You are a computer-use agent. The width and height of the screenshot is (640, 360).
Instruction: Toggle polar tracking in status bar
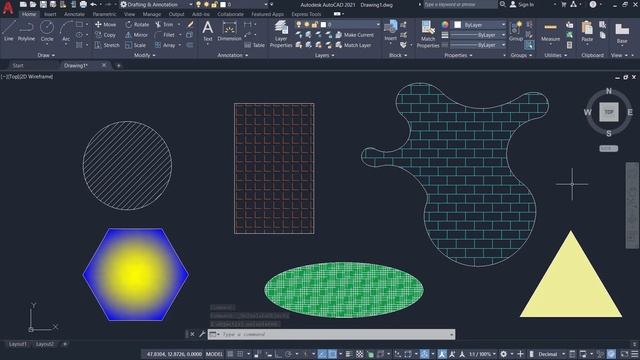pyautogui.click(x=288, y=354)
